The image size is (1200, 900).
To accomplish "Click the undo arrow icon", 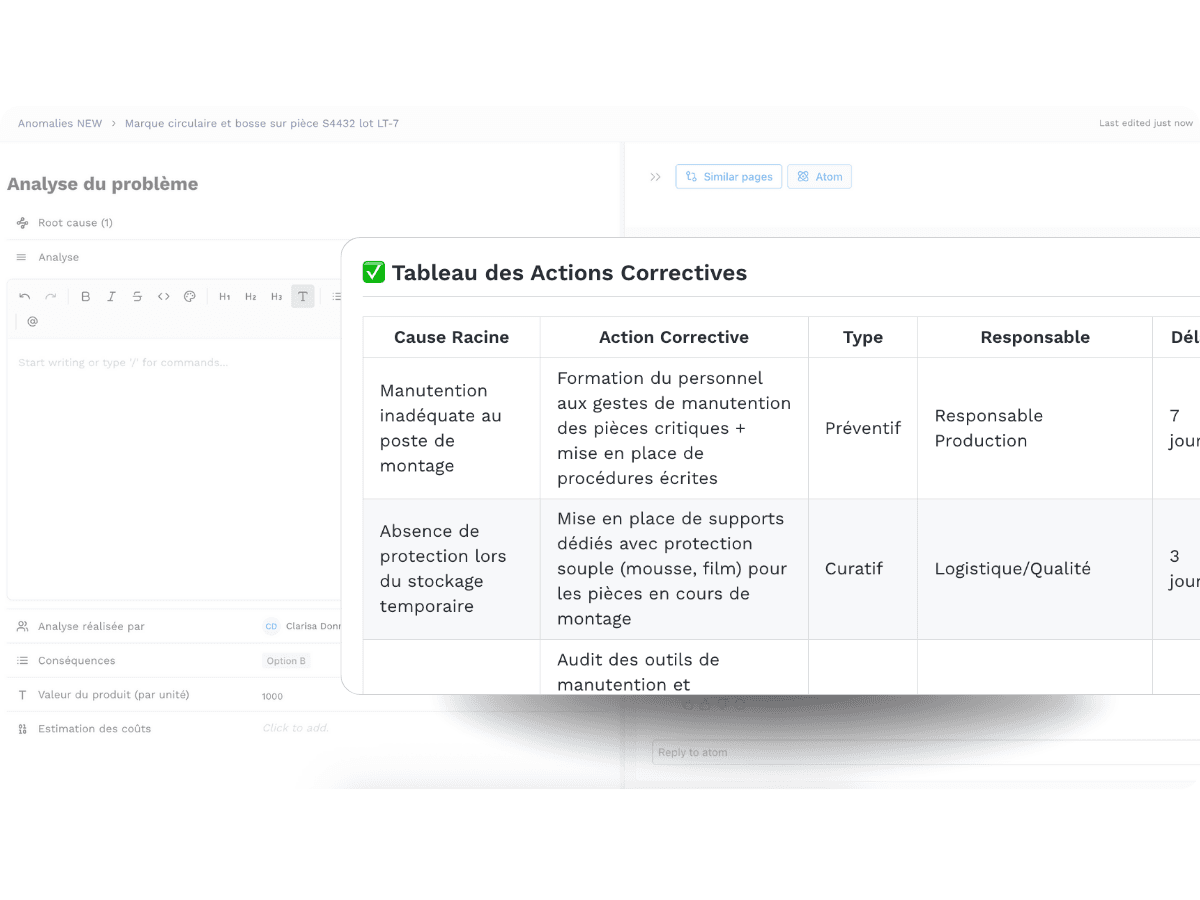I will (x=25, y=296).
